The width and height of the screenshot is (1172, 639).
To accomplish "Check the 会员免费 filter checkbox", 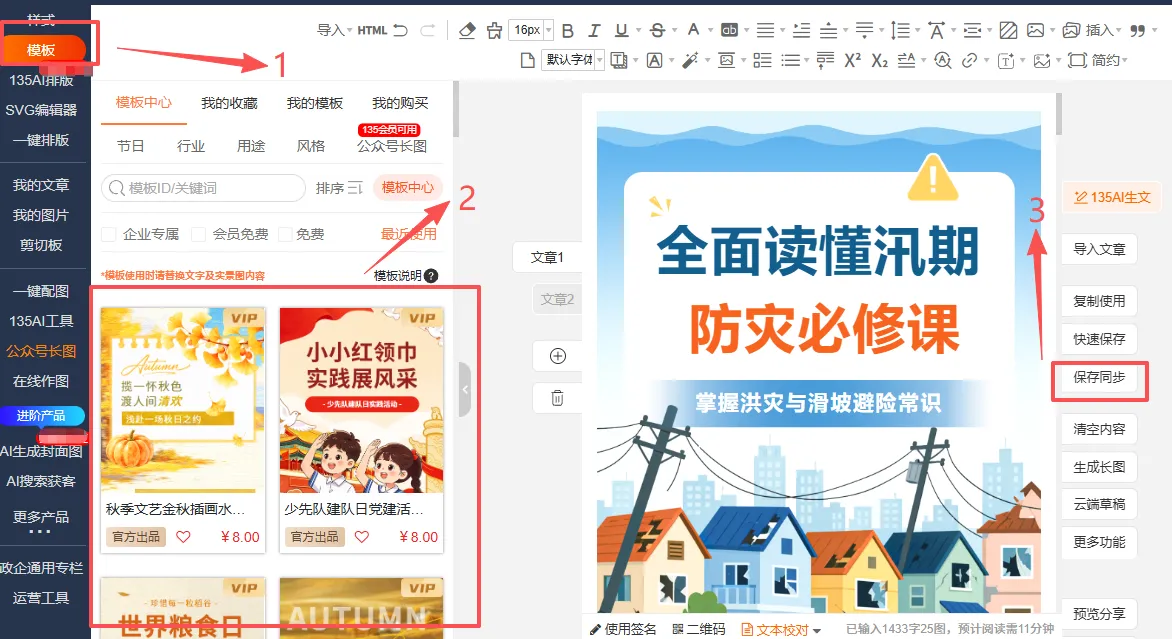I will coord(199,235).
